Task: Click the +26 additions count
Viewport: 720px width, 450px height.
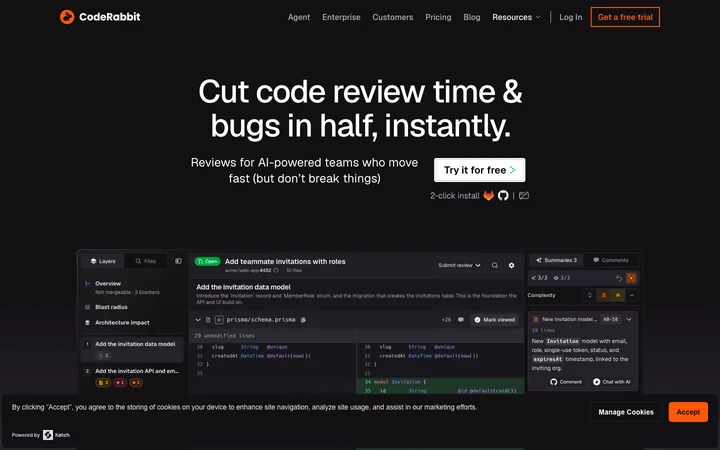Action: (446, 320)
